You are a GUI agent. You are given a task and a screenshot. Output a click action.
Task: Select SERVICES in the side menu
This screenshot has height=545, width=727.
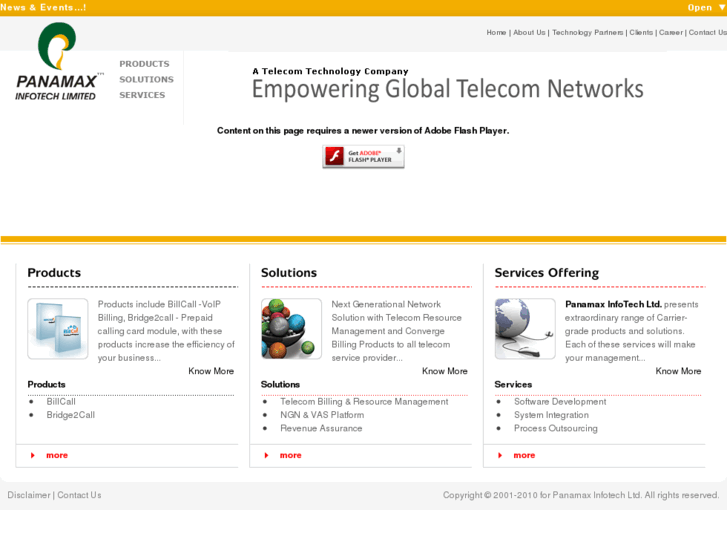coord(142,95)
